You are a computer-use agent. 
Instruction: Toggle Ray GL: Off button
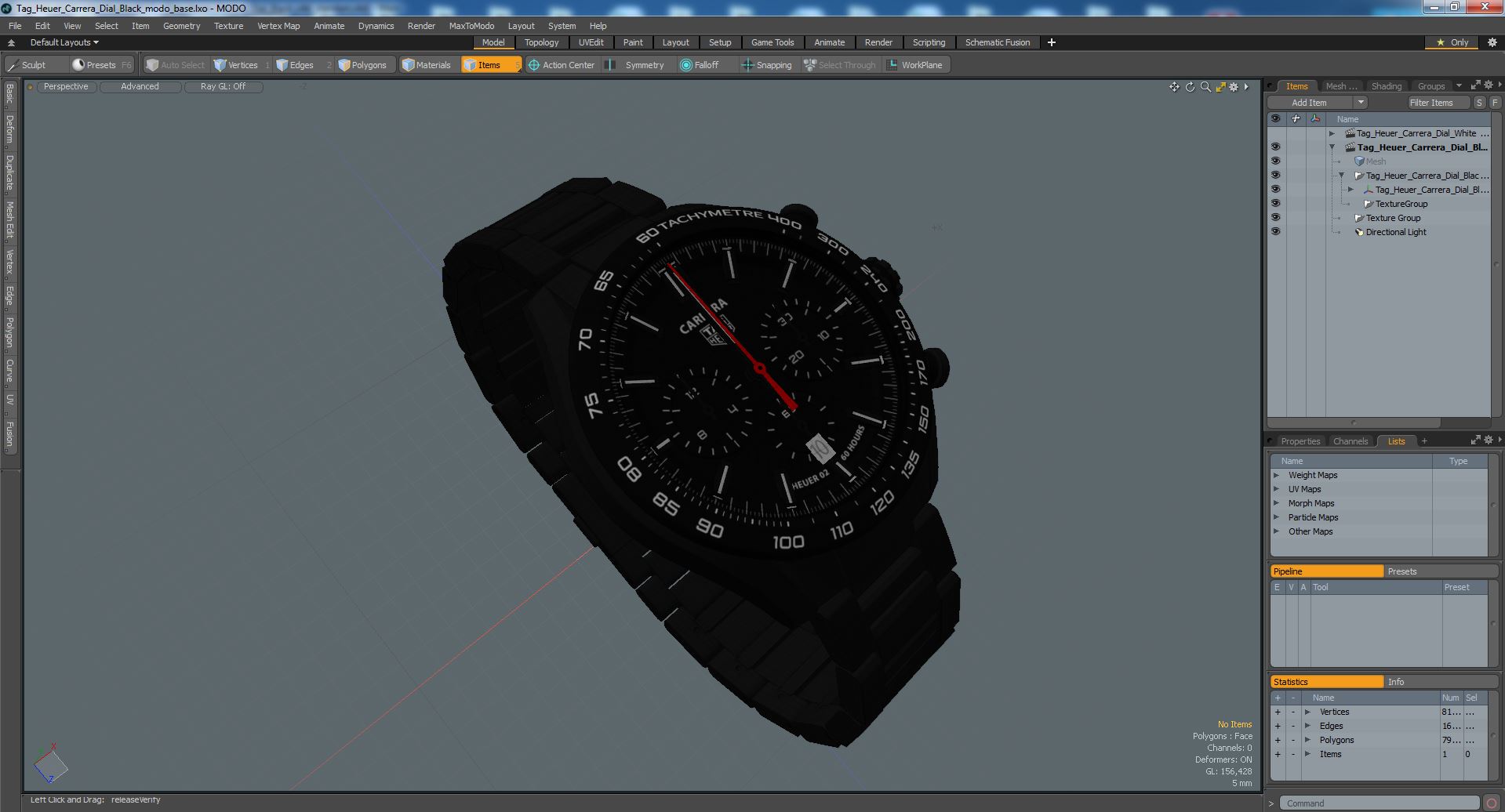coord(223,87)
